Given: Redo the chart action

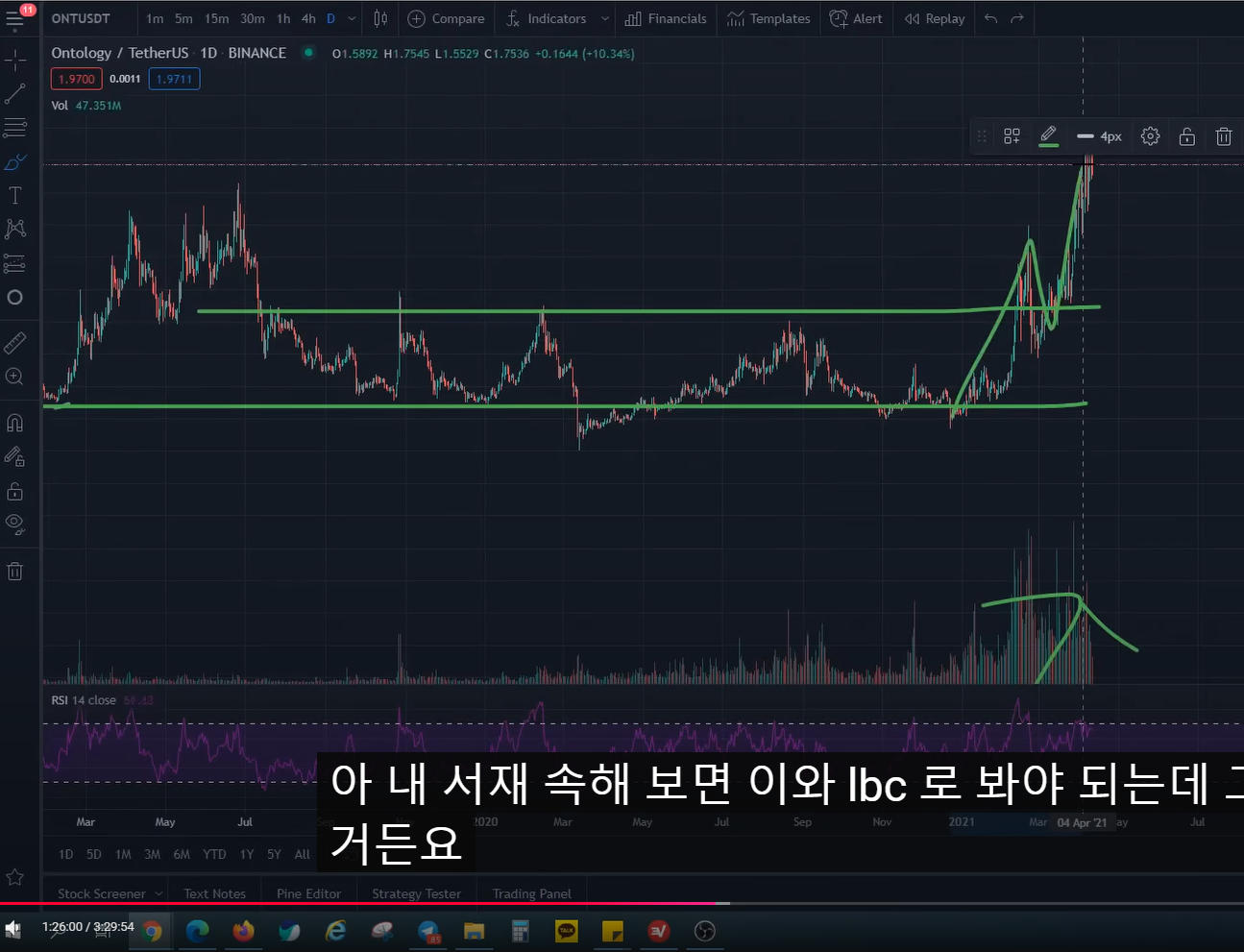Looking at the screenshot, I should (1017, 18).
